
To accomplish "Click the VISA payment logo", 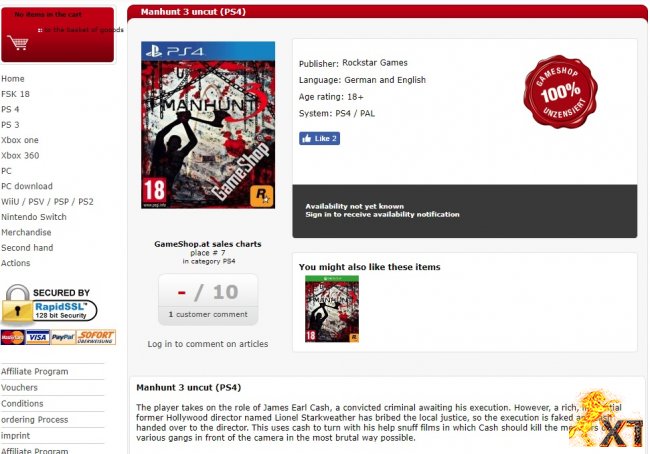I will 38,337.
